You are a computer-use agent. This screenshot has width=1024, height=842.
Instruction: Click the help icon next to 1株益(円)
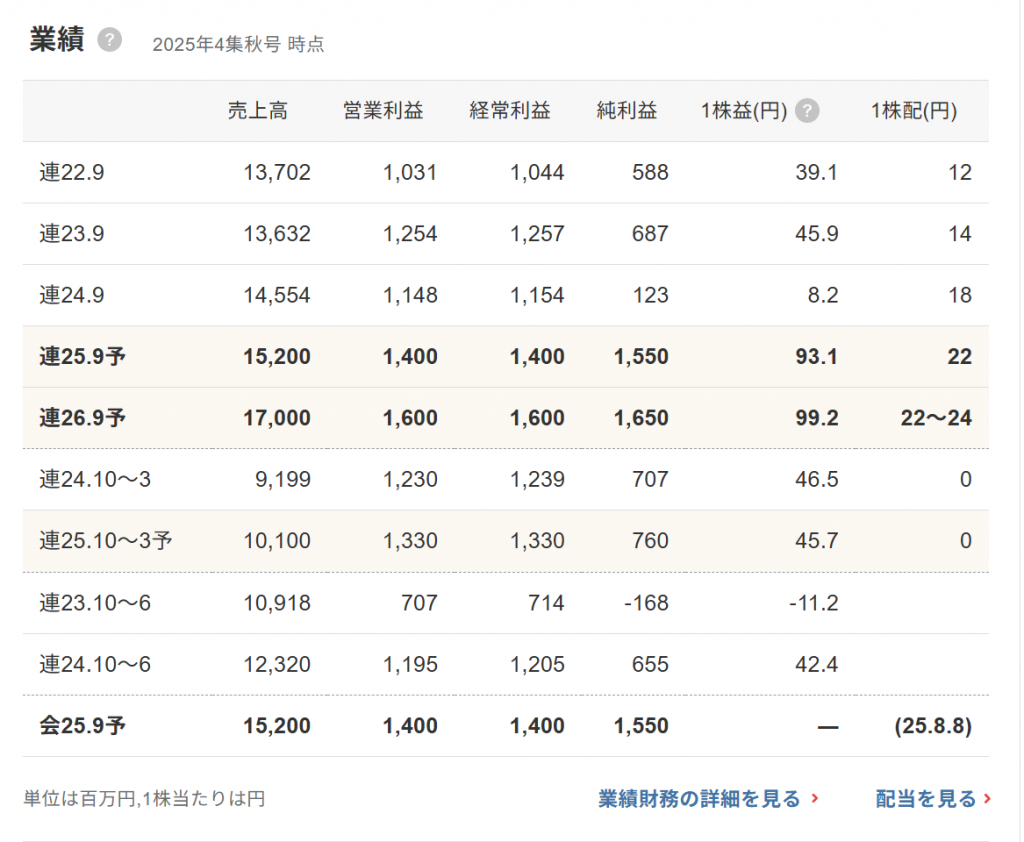click(x=808, y=111)
